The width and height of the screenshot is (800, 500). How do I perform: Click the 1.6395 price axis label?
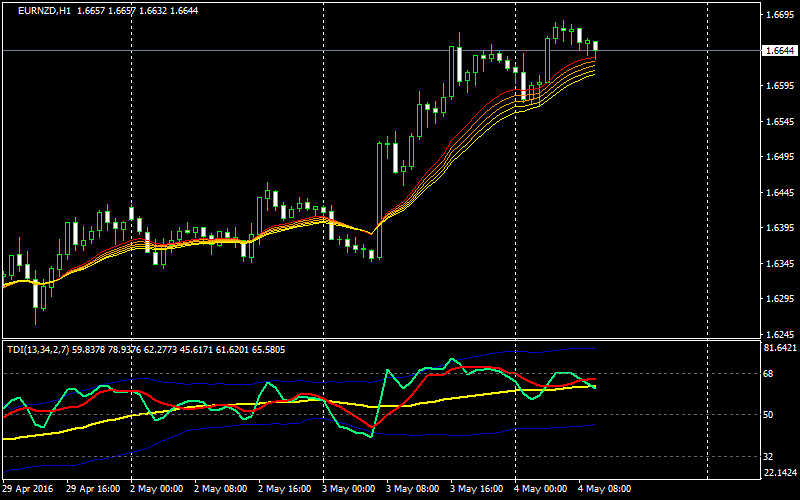tap(781, 228)
